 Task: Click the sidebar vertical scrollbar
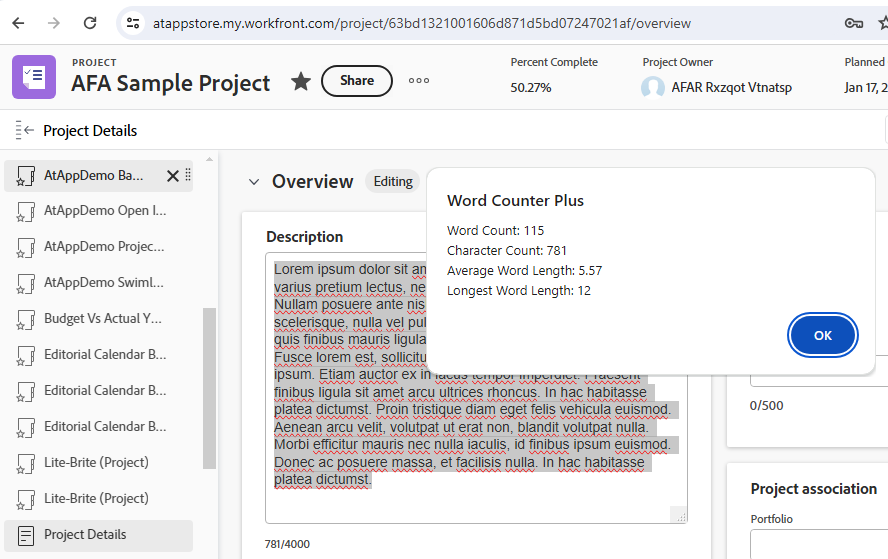click(x=209, y=388)
